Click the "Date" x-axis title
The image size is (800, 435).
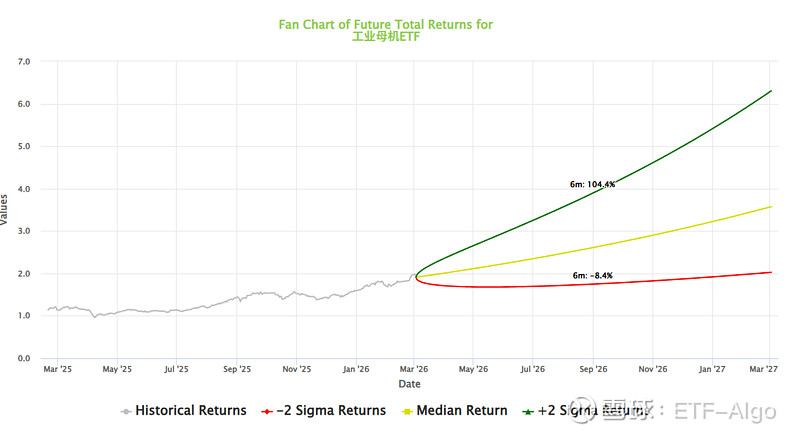tap(410, 384)
